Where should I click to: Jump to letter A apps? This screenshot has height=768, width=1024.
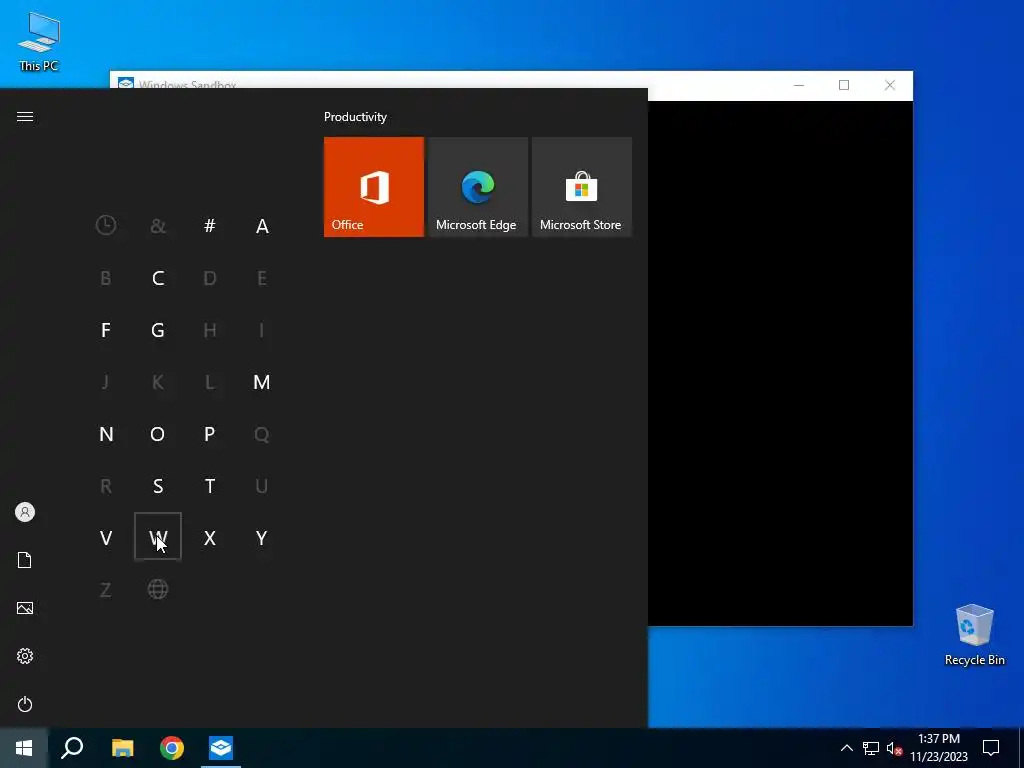point(262,226)
